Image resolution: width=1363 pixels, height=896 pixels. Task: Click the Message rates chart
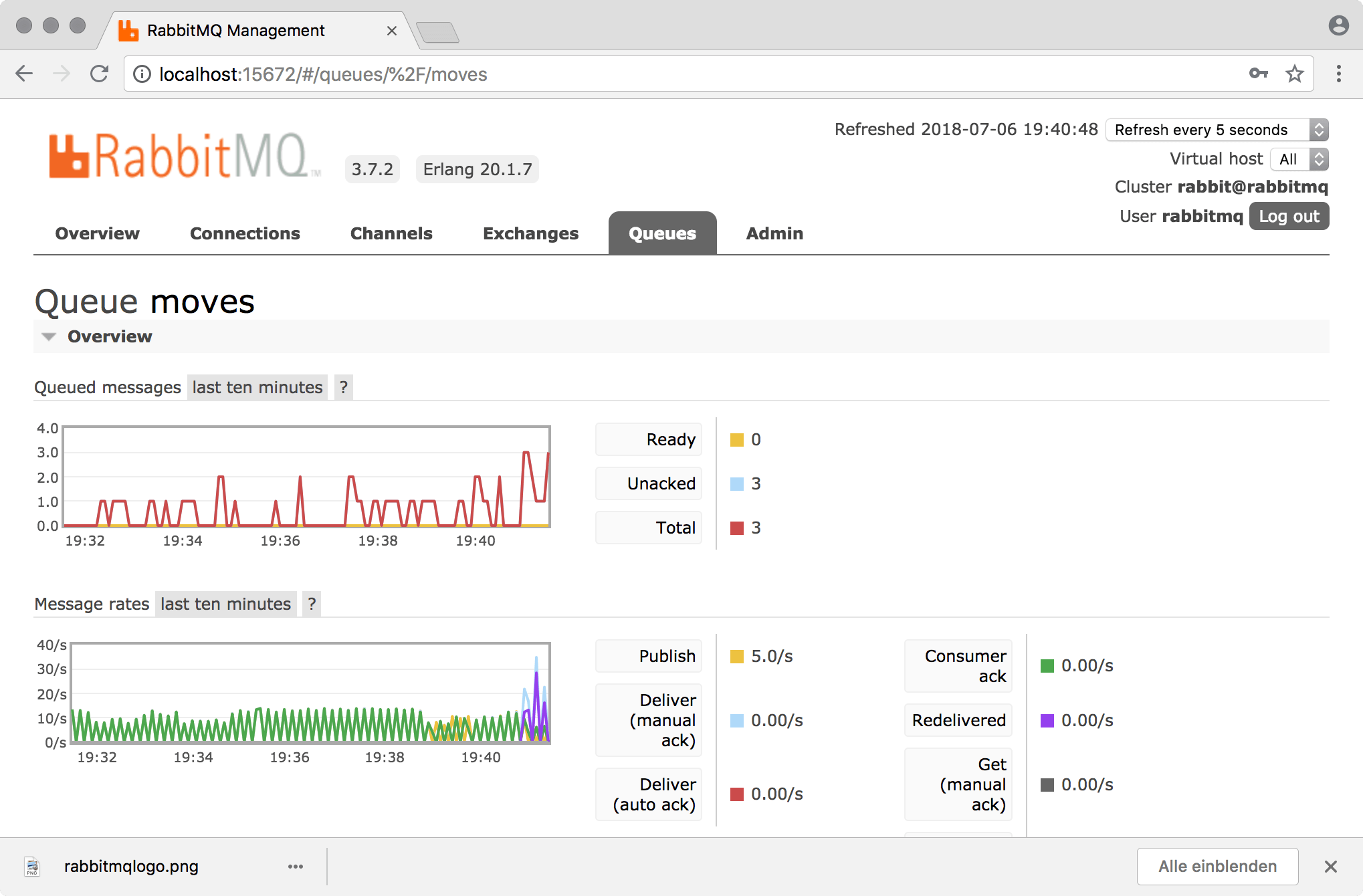tap(310, 693)
